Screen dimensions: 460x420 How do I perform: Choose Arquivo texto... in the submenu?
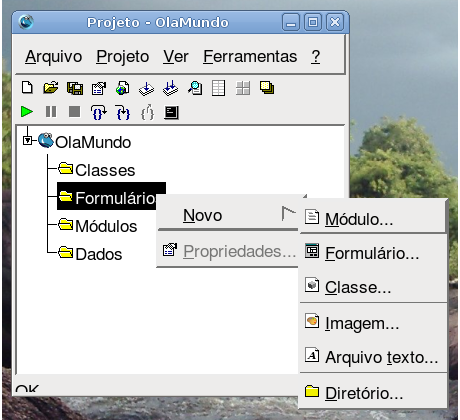tap(373, 357)
